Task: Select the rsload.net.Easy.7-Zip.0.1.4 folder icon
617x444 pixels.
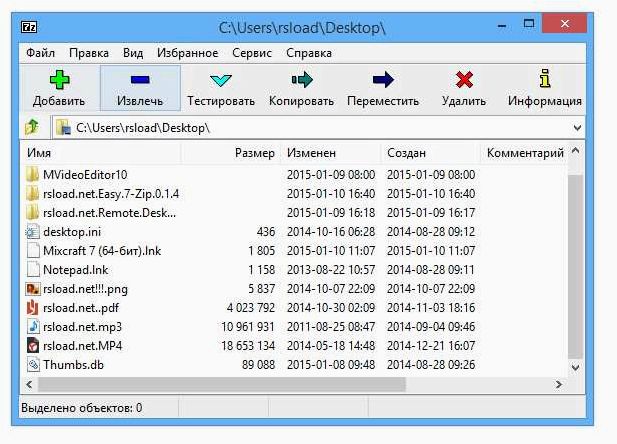Action: tap(32, 193)
